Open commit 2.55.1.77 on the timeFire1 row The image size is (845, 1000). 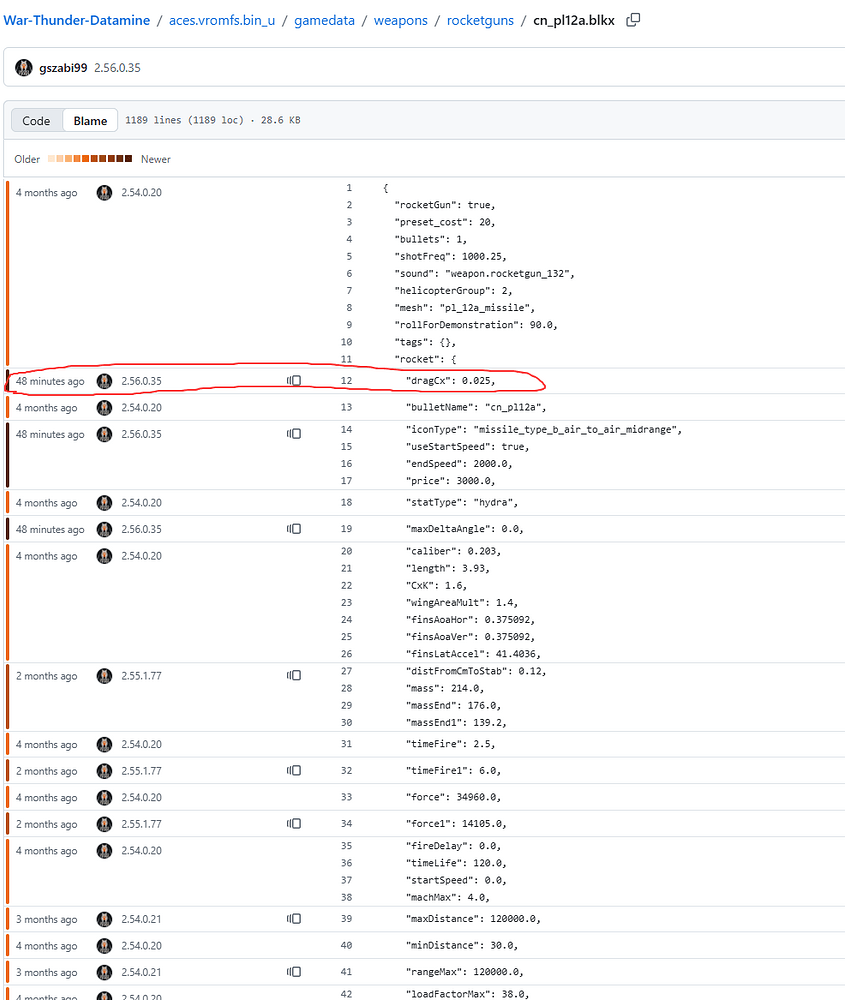tap(142, 771)
